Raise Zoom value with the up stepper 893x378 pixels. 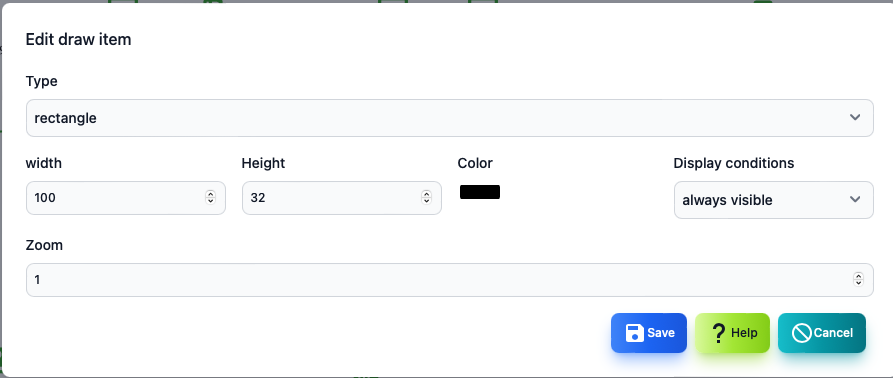point(858,276)
